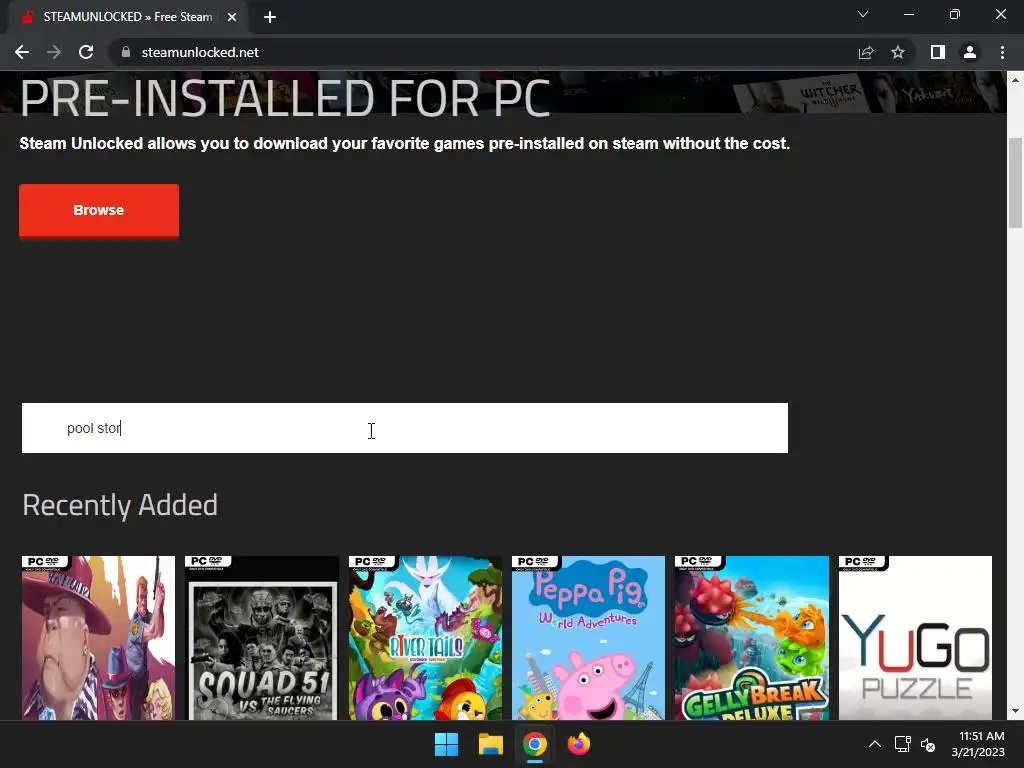Open the Peppa Pig World Adventures cover
The width and height of the screenshot is (1024, 768).
588,638
